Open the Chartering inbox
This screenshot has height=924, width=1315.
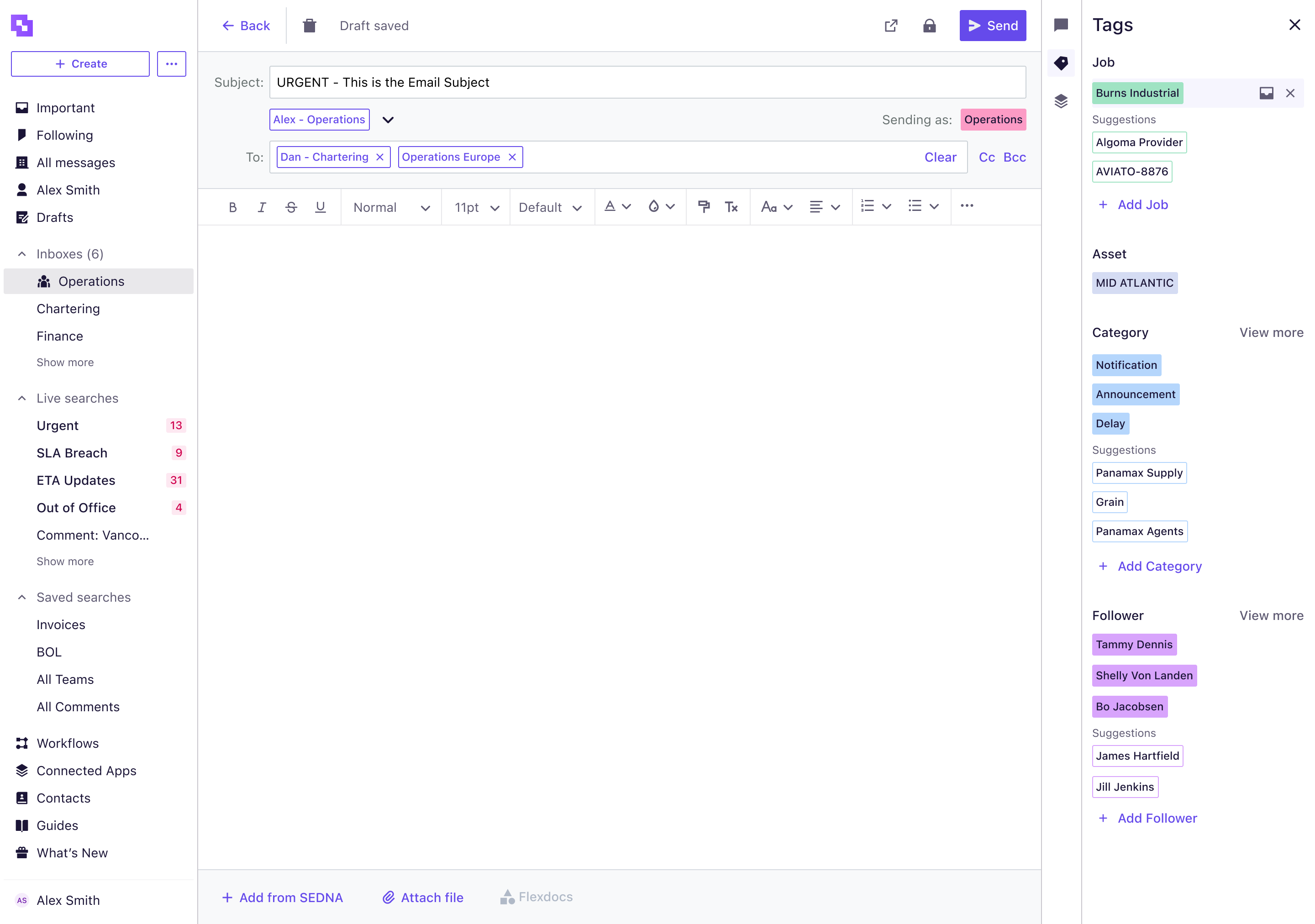point(68,309)
